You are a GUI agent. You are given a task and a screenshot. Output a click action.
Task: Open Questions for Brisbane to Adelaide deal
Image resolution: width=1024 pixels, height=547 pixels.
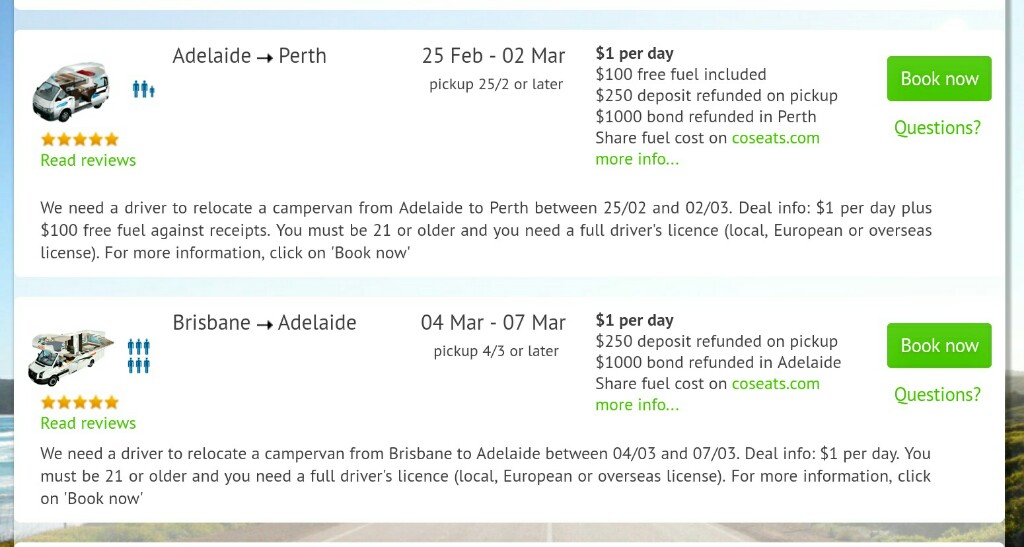(x=937, y=395)
